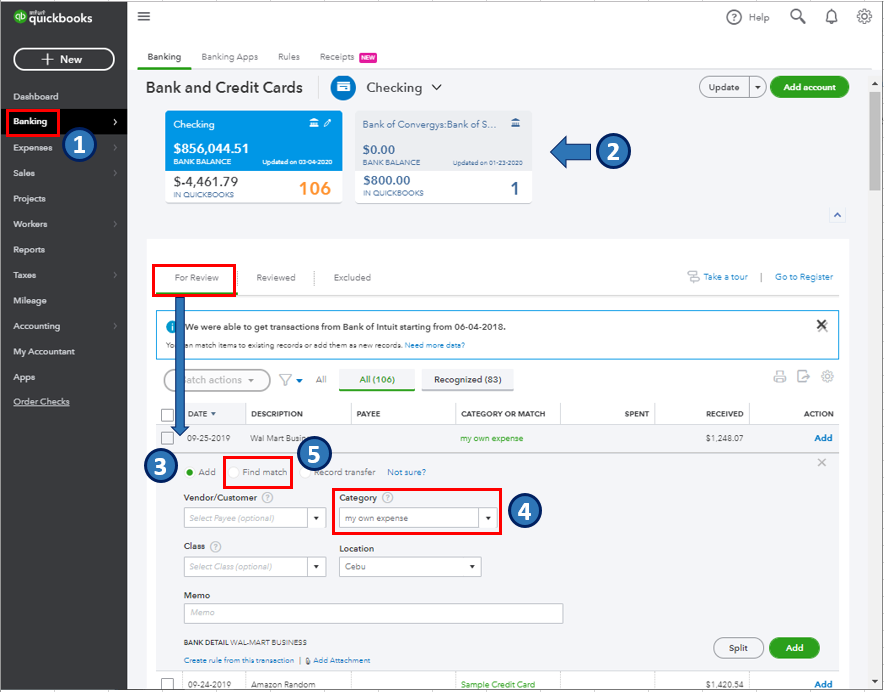Select the Recognized (83) tab
The width and height of the screenshot is (884, 692).
point(467,380)
